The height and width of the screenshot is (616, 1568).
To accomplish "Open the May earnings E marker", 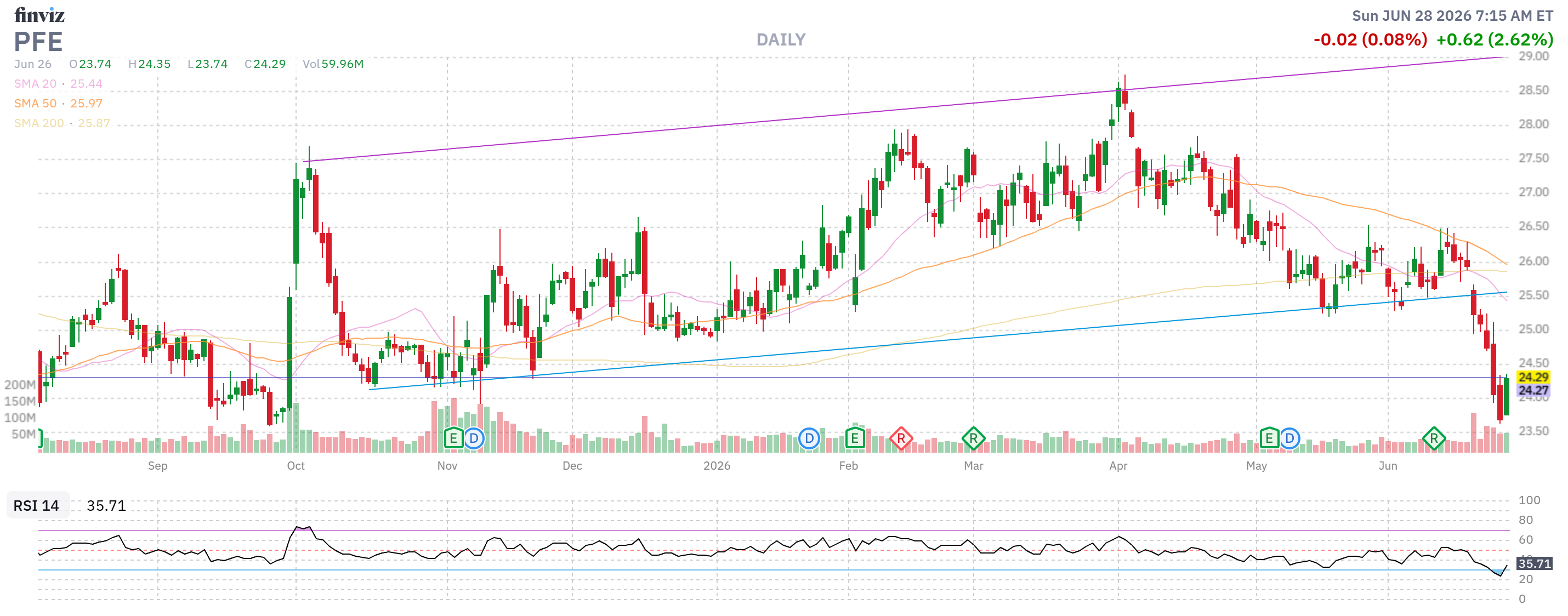I will (x=1269, y=438).
